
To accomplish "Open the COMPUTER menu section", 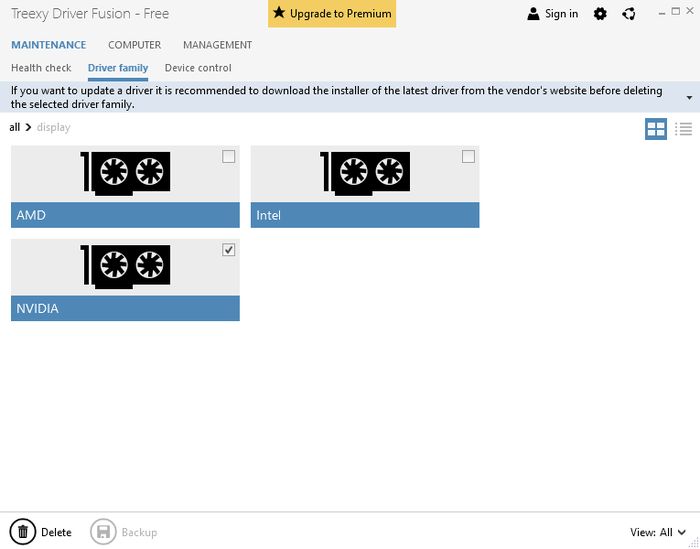I will point(134,45).
